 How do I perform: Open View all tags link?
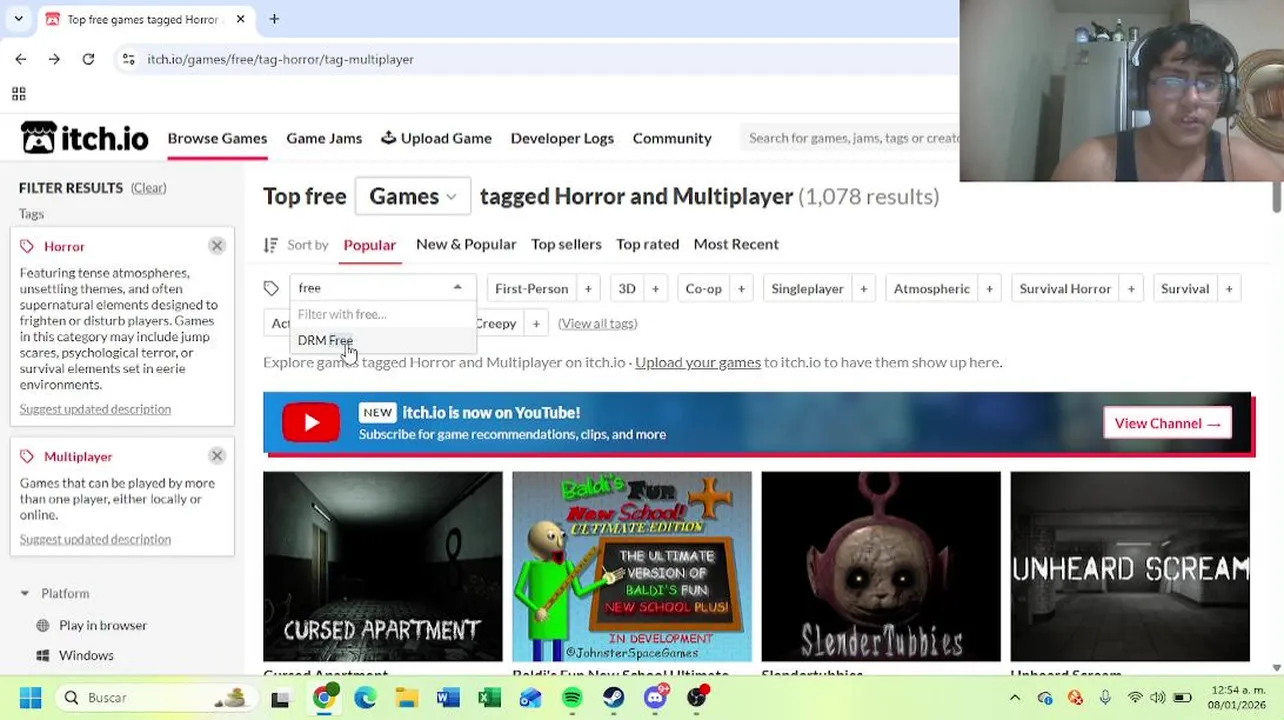click(597, 324)
